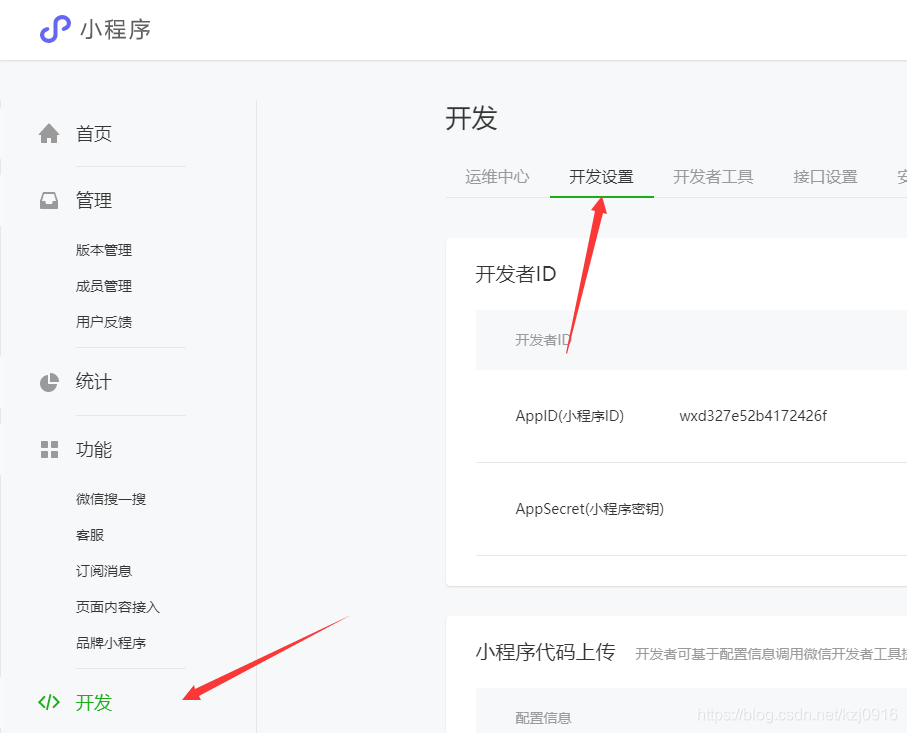Click 微信搜一搜 under 功能
Viewport: 907px width, 733px height.
pyautogui.click(x=110, y=498)
